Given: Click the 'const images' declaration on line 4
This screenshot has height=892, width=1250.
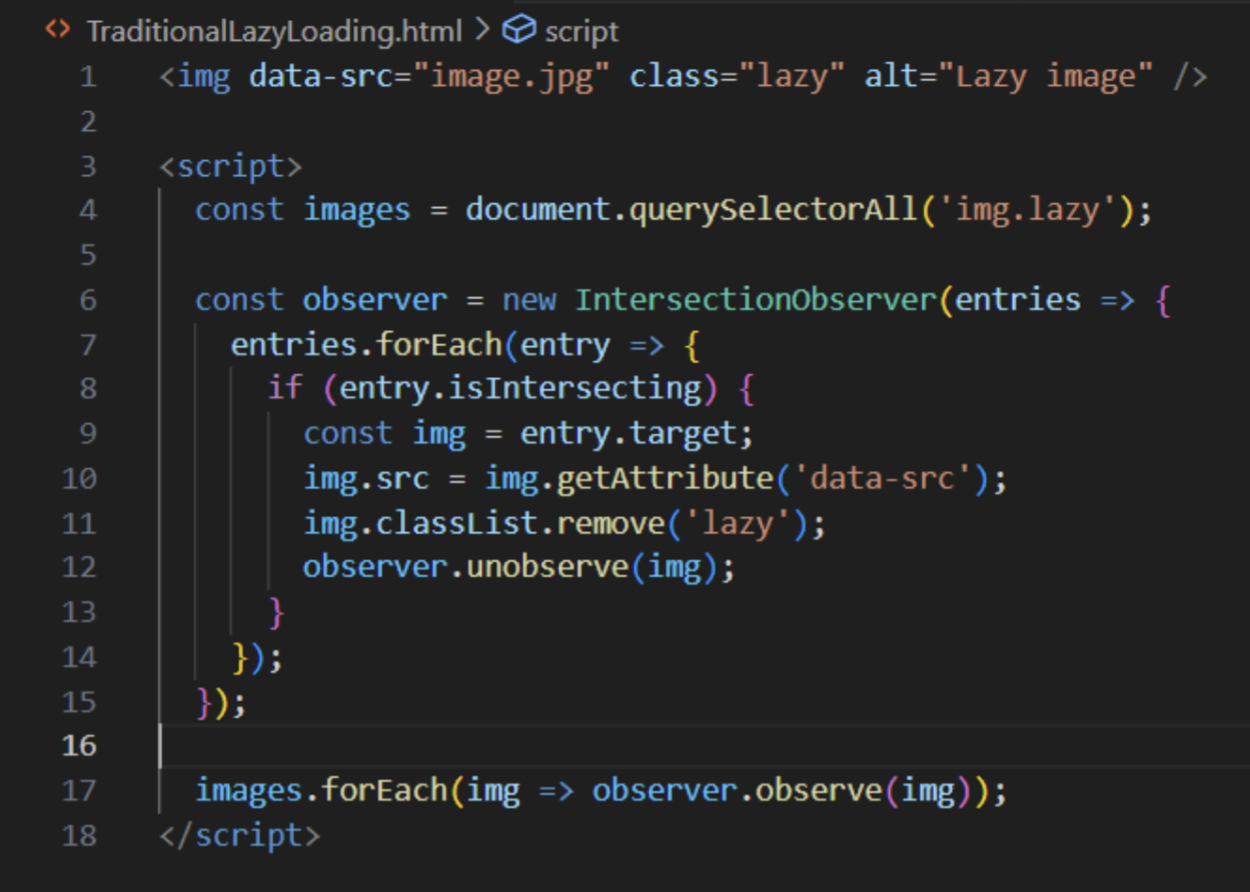Looking at the screenshot, I should pyautogui.click(x=303, y=210).
